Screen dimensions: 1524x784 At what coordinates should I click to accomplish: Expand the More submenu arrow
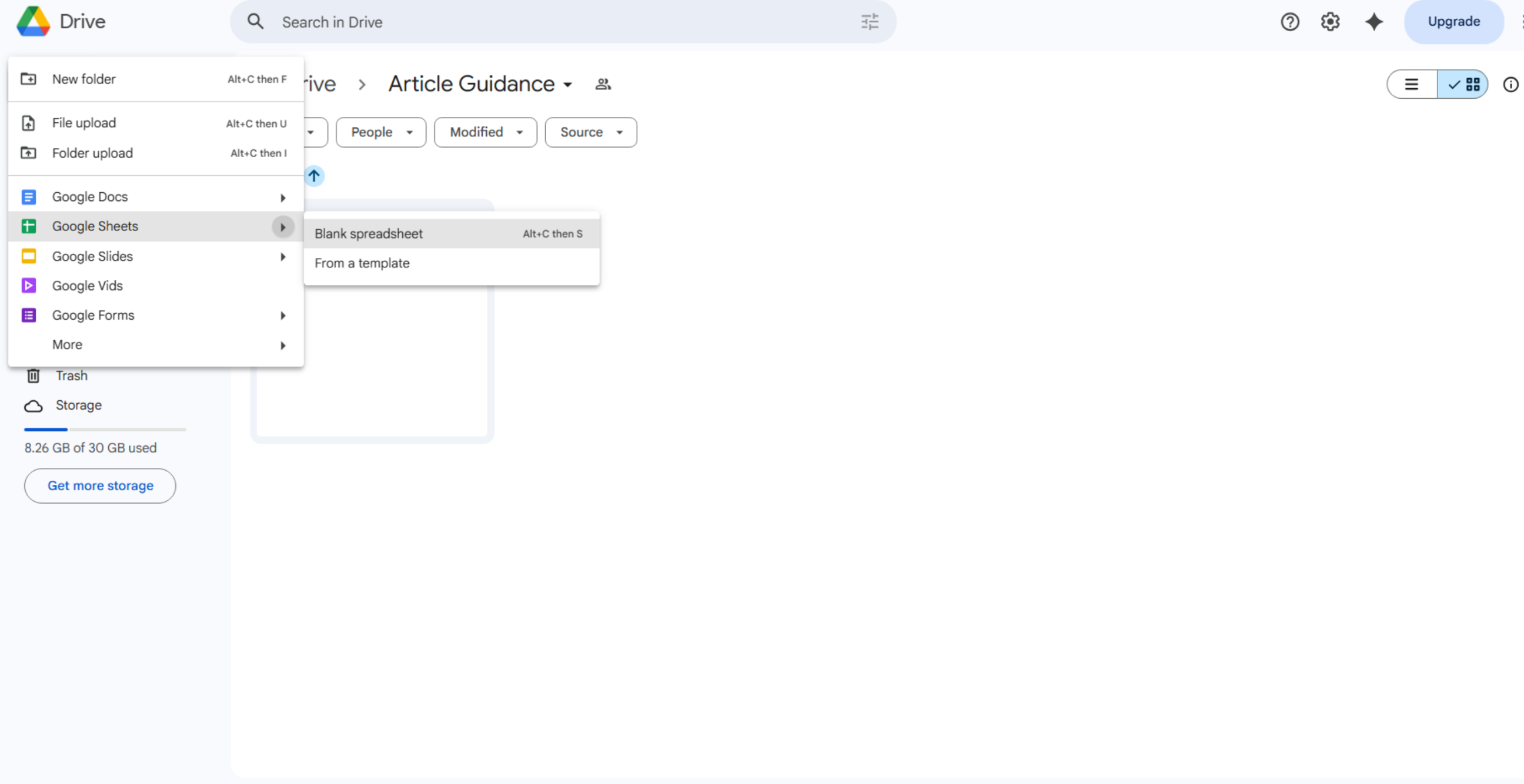pyautogui.click(x=283, y=346)
